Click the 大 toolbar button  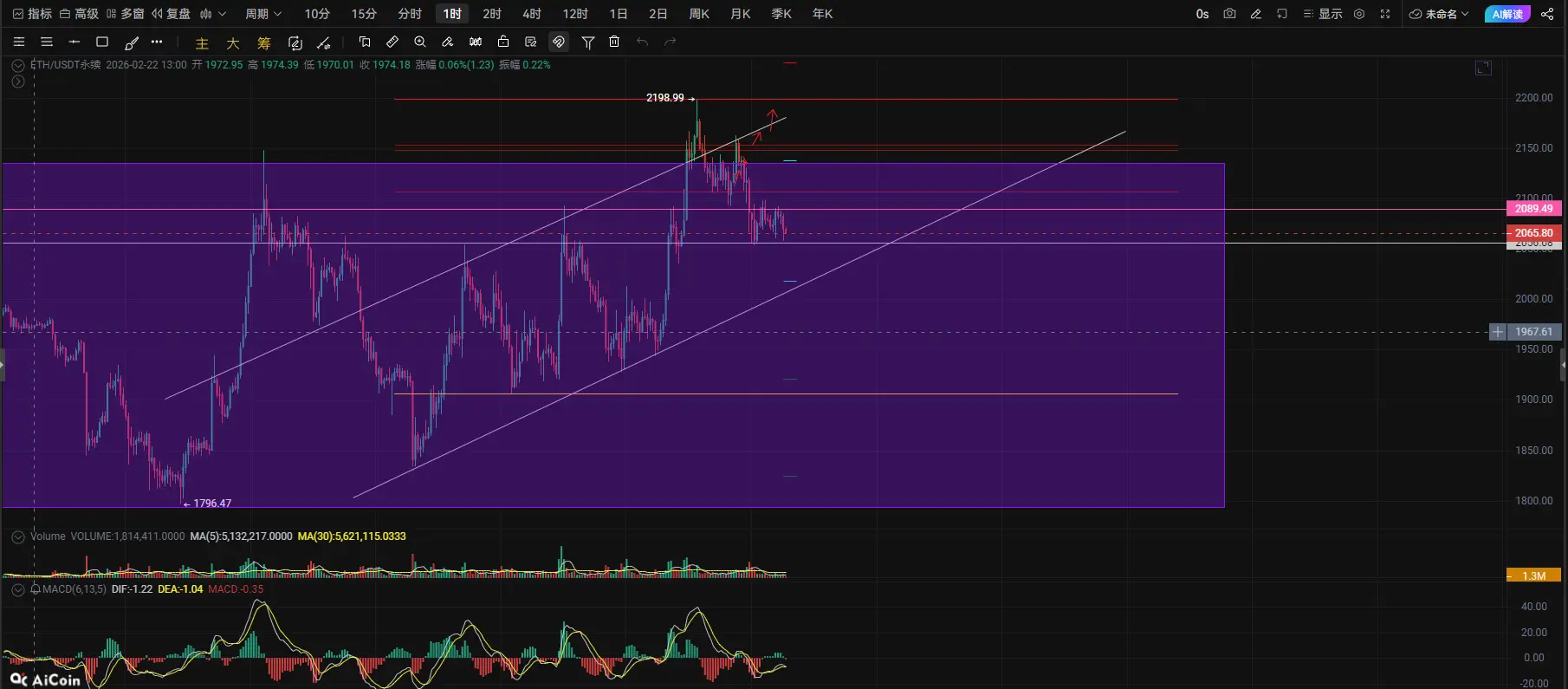(x=233, y=42)
